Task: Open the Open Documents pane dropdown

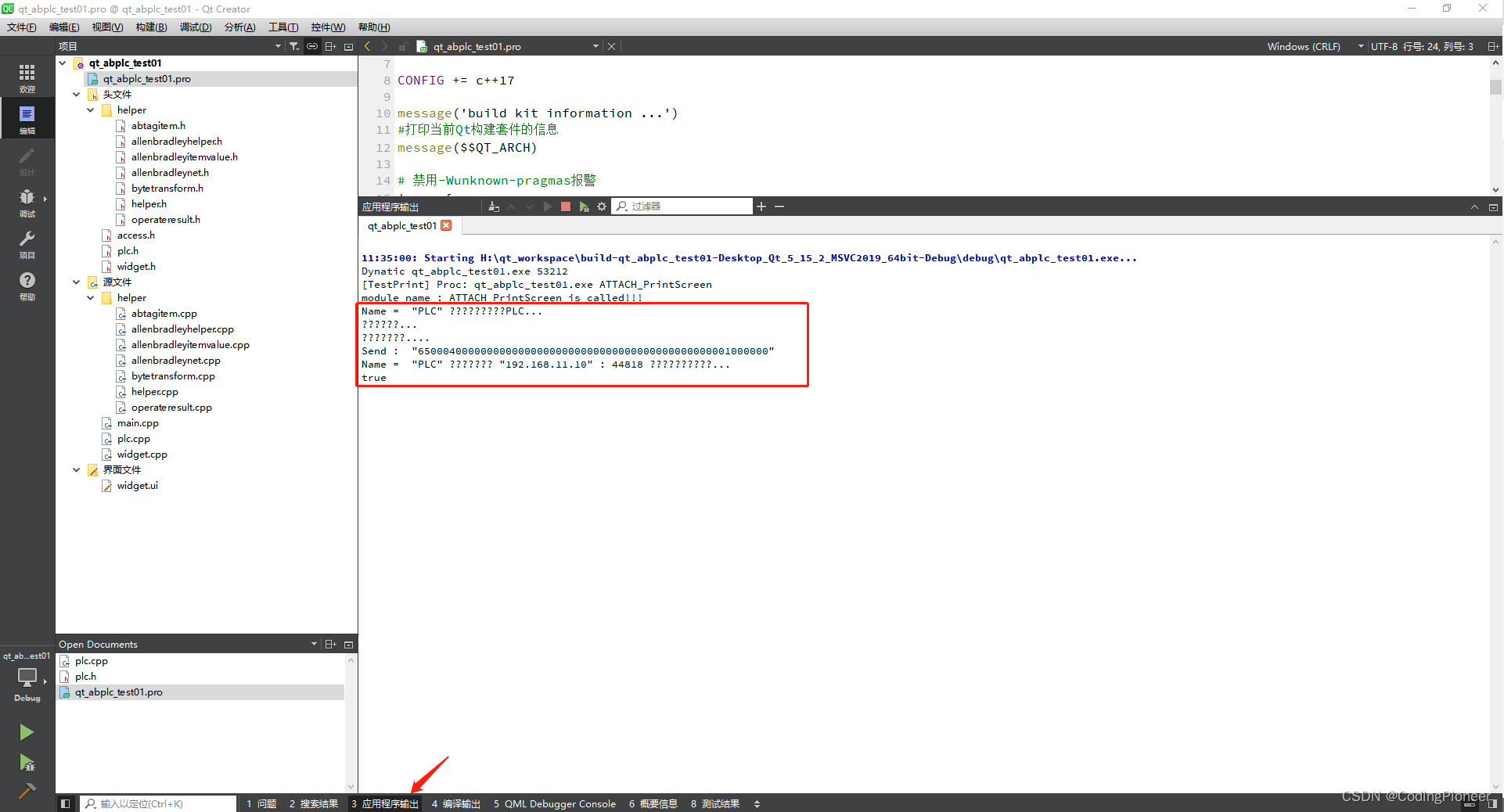Action: [x=314, y=644]
